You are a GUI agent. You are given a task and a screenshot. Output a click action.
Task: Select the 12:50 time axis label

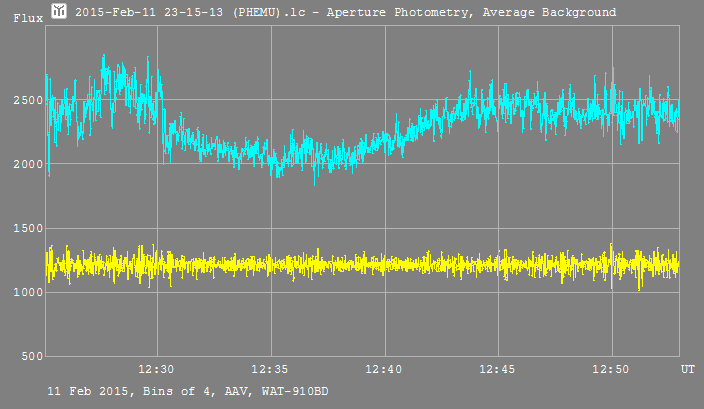coord(611,370)
